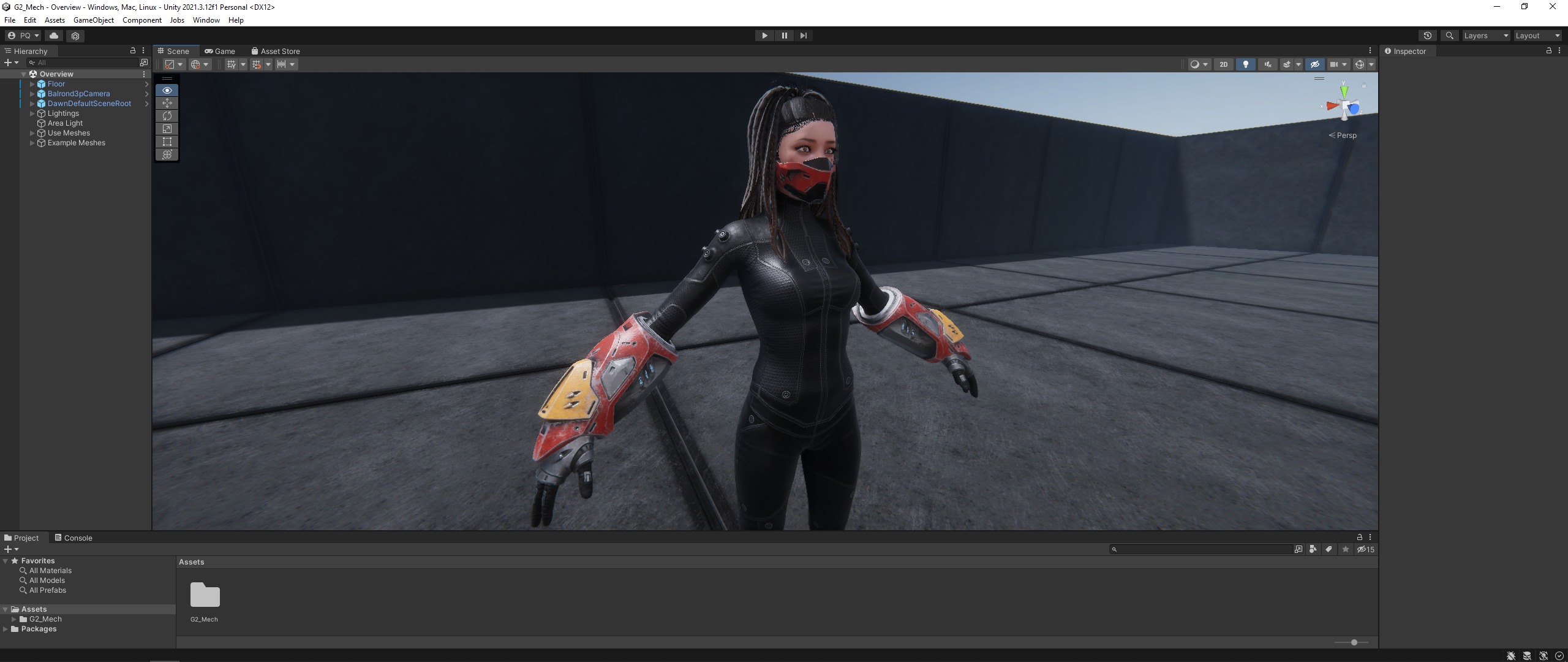Expand the G2_Mech folder in project tree
1568x662 pixels.
click(x=14, y=619)
